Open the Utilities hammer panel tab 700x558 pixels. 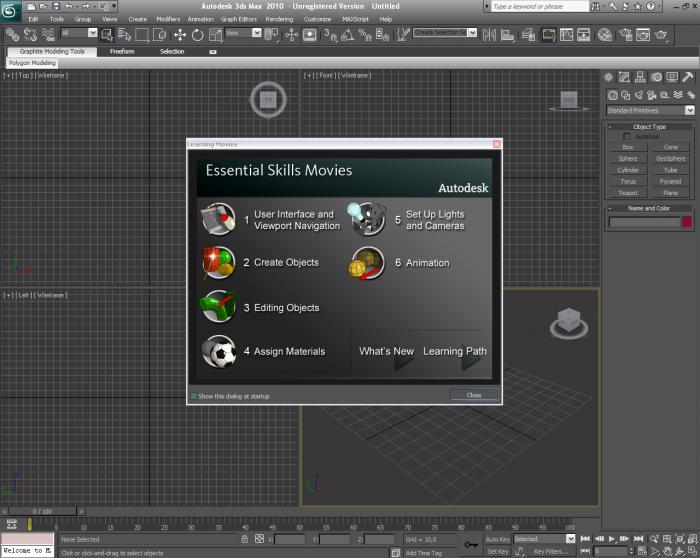click(688, 77)
